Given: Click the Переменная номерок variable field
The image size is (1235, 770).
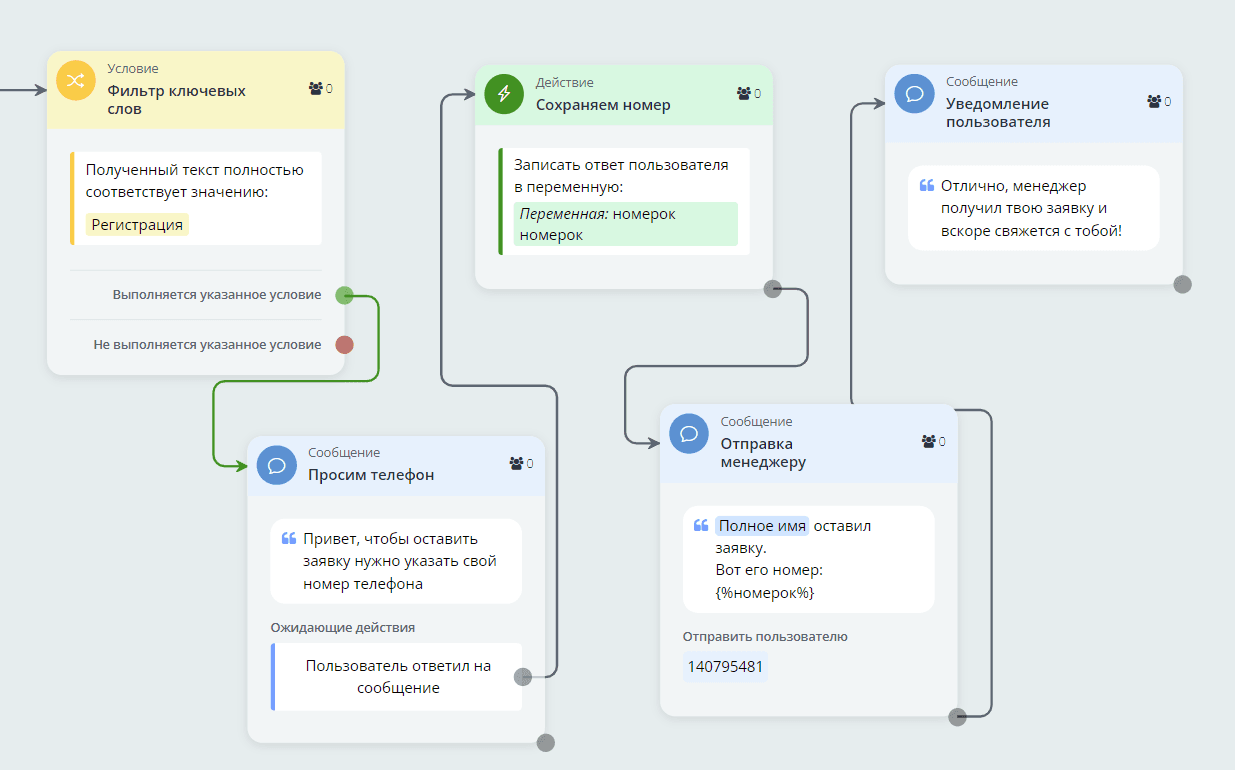Looking at the screenshot, I should [x=625, y=224].
